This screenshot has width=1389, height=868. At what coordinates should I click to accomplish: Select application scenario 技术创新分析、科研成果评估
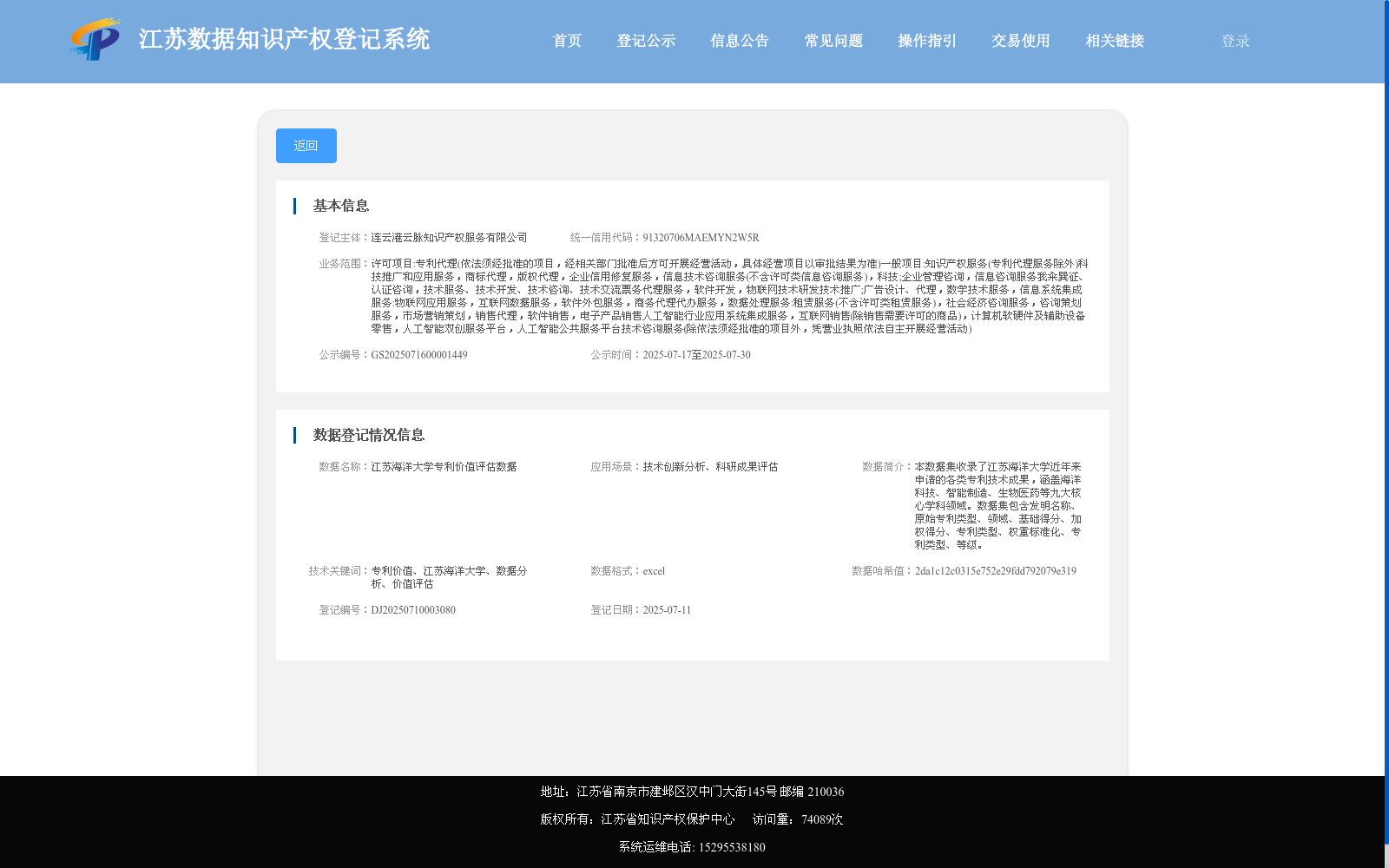pyautogui.click(x=710, y=467)
